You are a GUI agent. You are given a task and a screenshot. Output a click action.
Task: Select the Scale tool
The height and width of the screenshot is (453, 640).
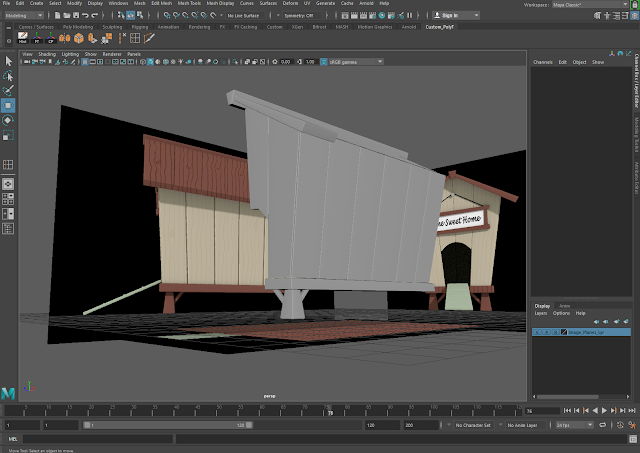tap(8, 135)
